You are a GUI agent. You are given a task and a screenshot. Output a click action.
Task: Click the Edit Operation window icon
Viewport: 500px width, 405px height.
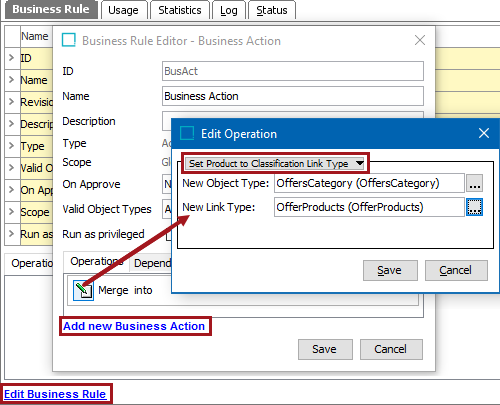187,134
